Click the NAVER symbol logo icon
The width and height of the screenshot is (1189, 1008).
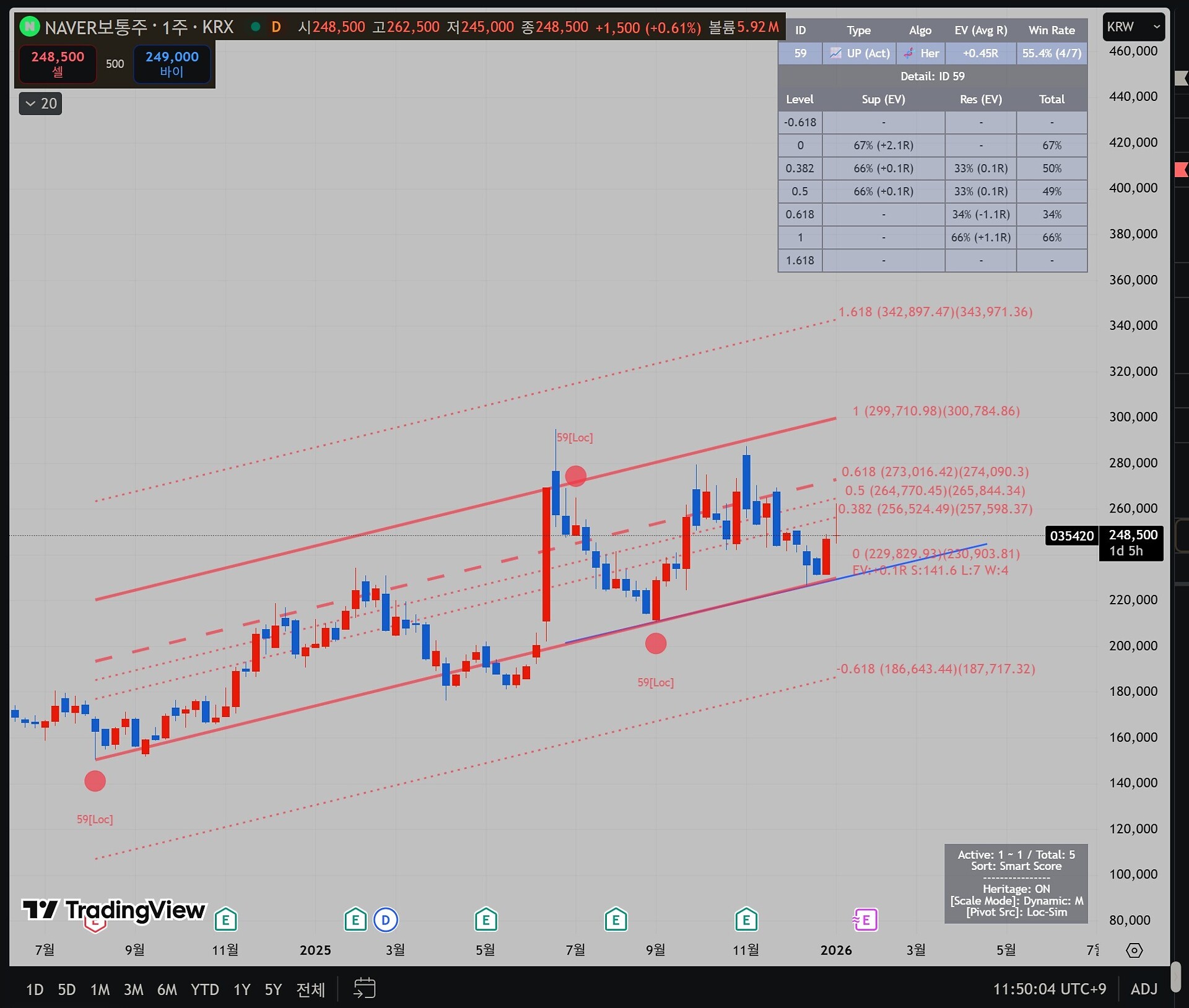(29, 27)
